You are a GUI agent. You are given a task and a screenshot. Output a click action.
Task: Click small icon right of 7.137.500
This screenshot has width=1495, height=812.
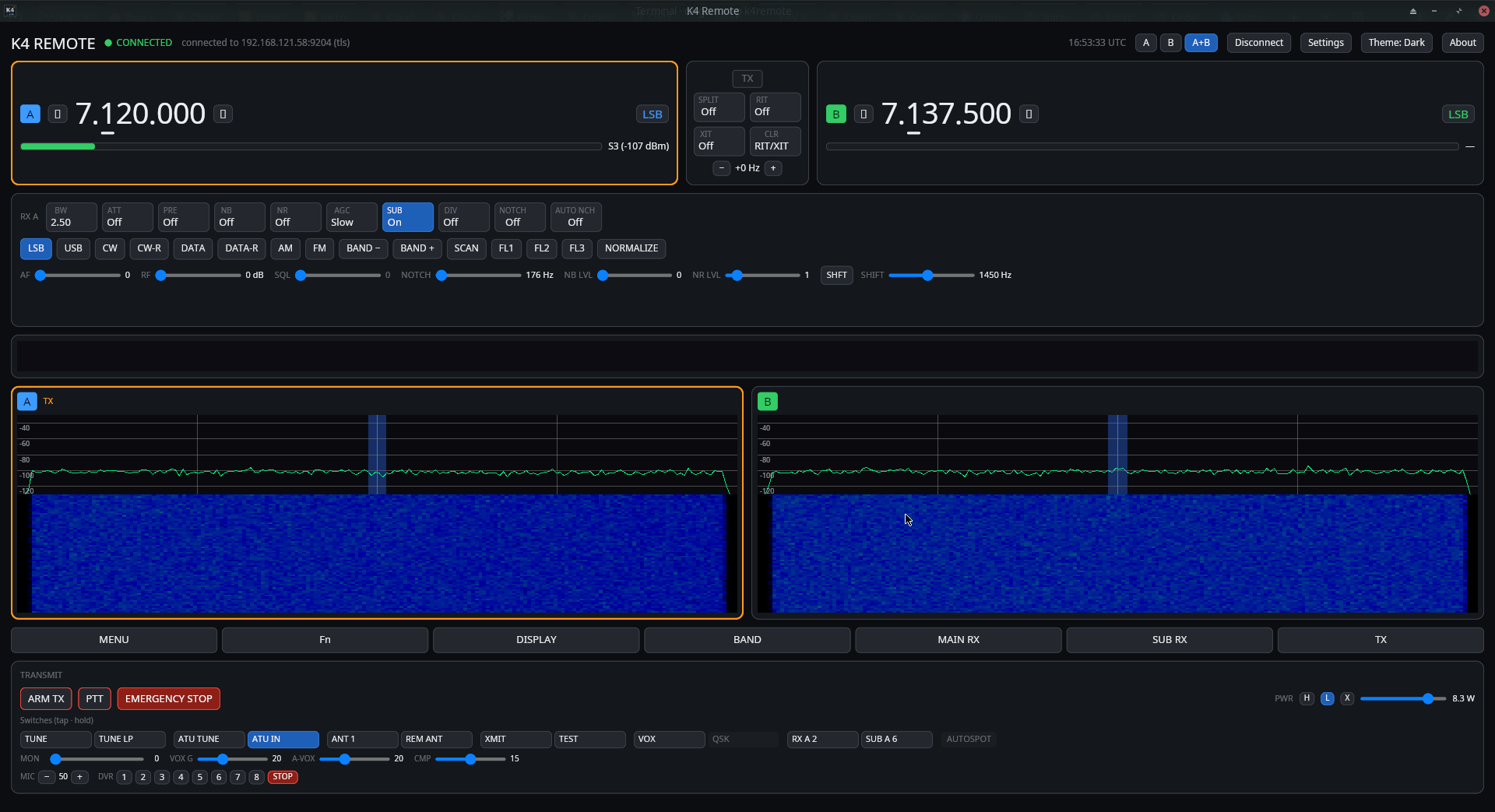1029,114
